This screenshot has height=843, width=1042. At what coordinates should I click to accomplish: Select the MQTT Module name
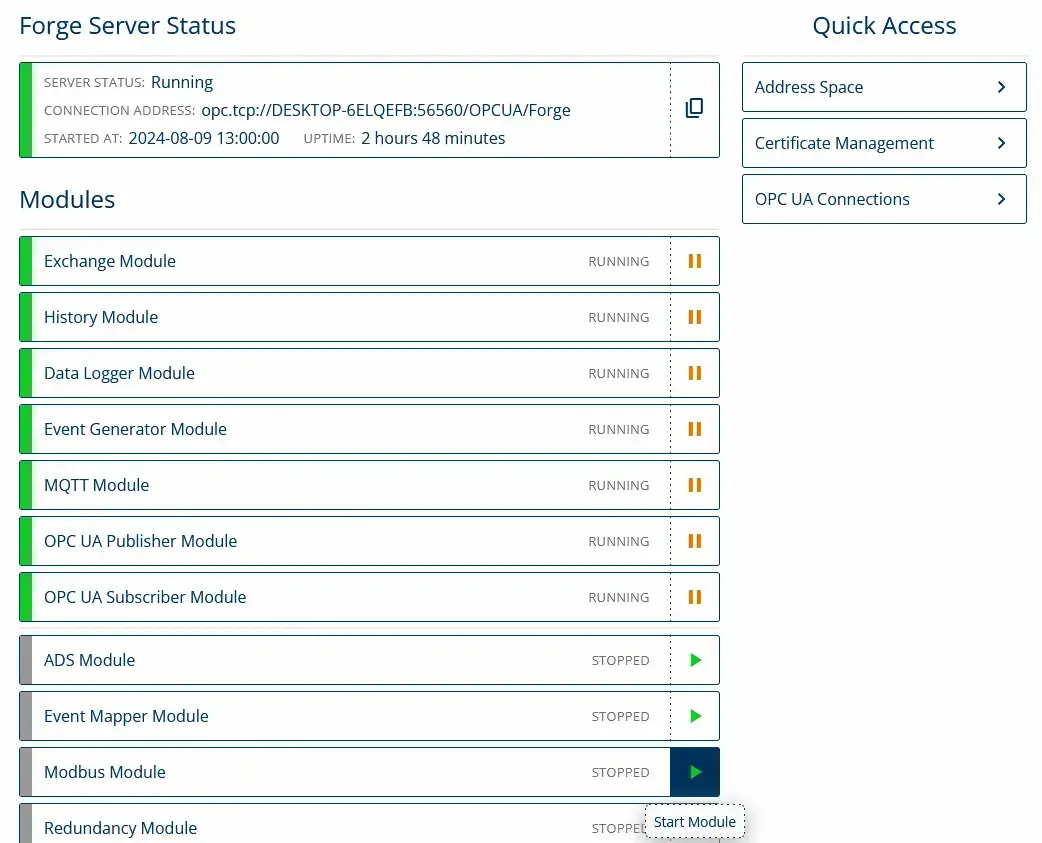point(96,485)
